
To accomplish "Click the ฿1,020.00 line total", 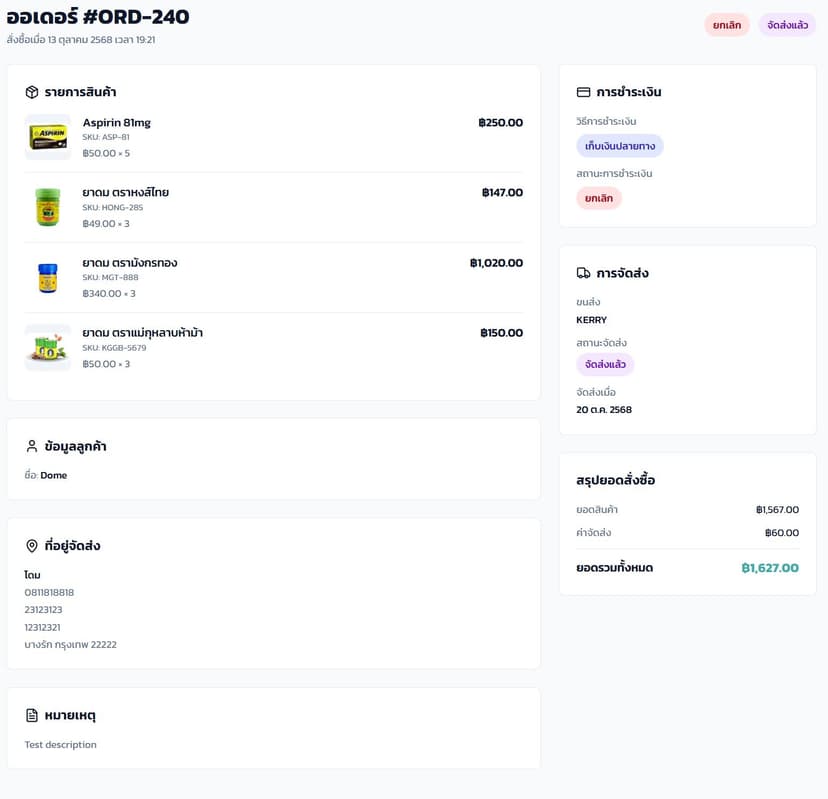I will tap(496, 262).
